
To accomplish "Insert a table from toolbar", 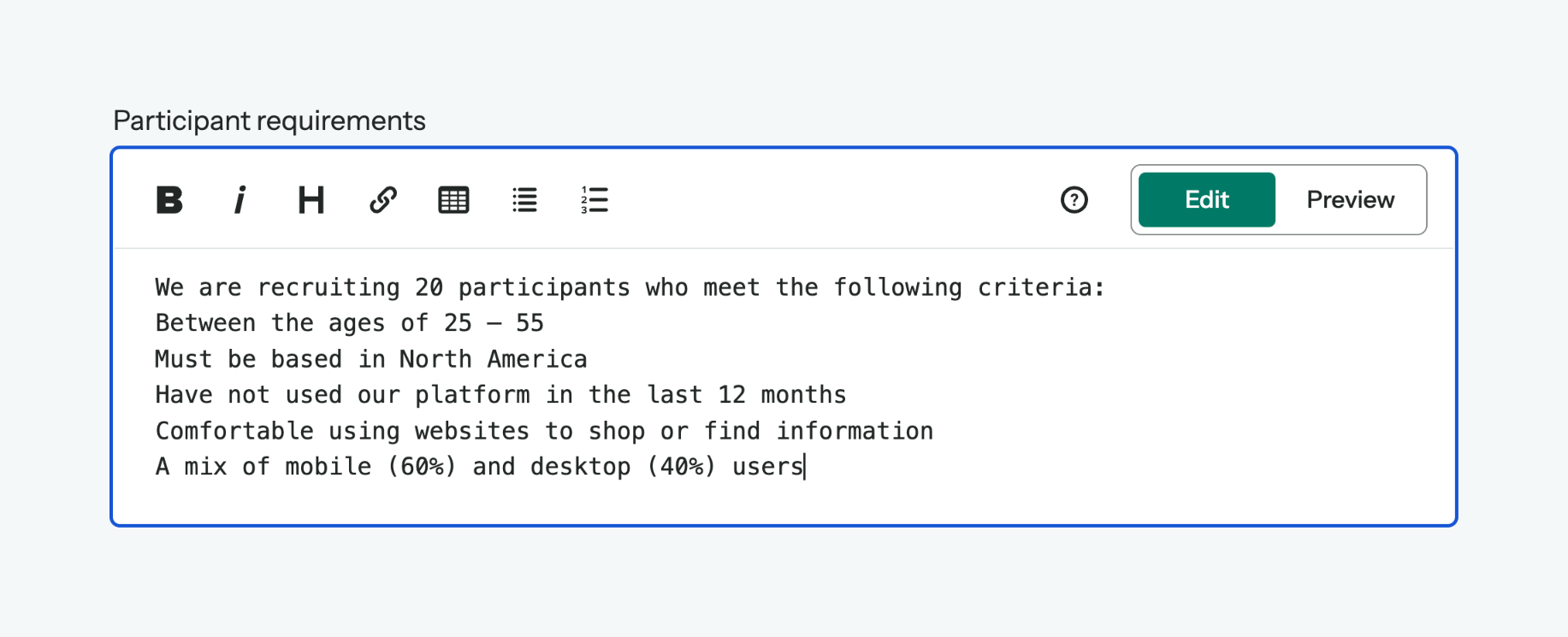I will tap(453, 200).
